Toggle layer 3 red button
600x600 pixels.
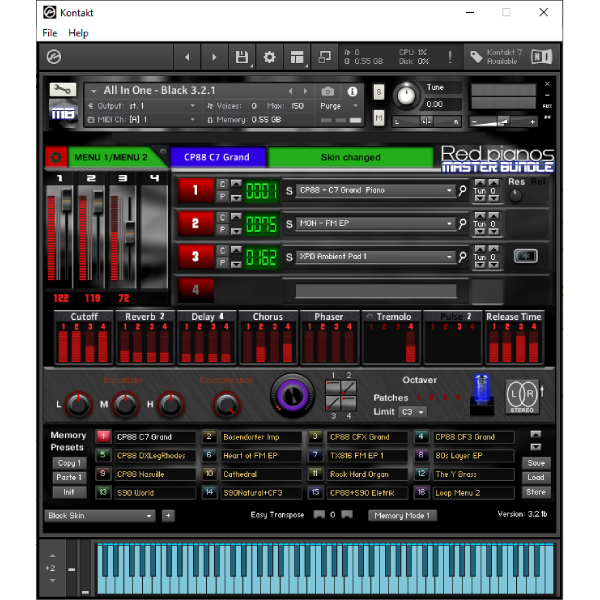click(196, 256)
